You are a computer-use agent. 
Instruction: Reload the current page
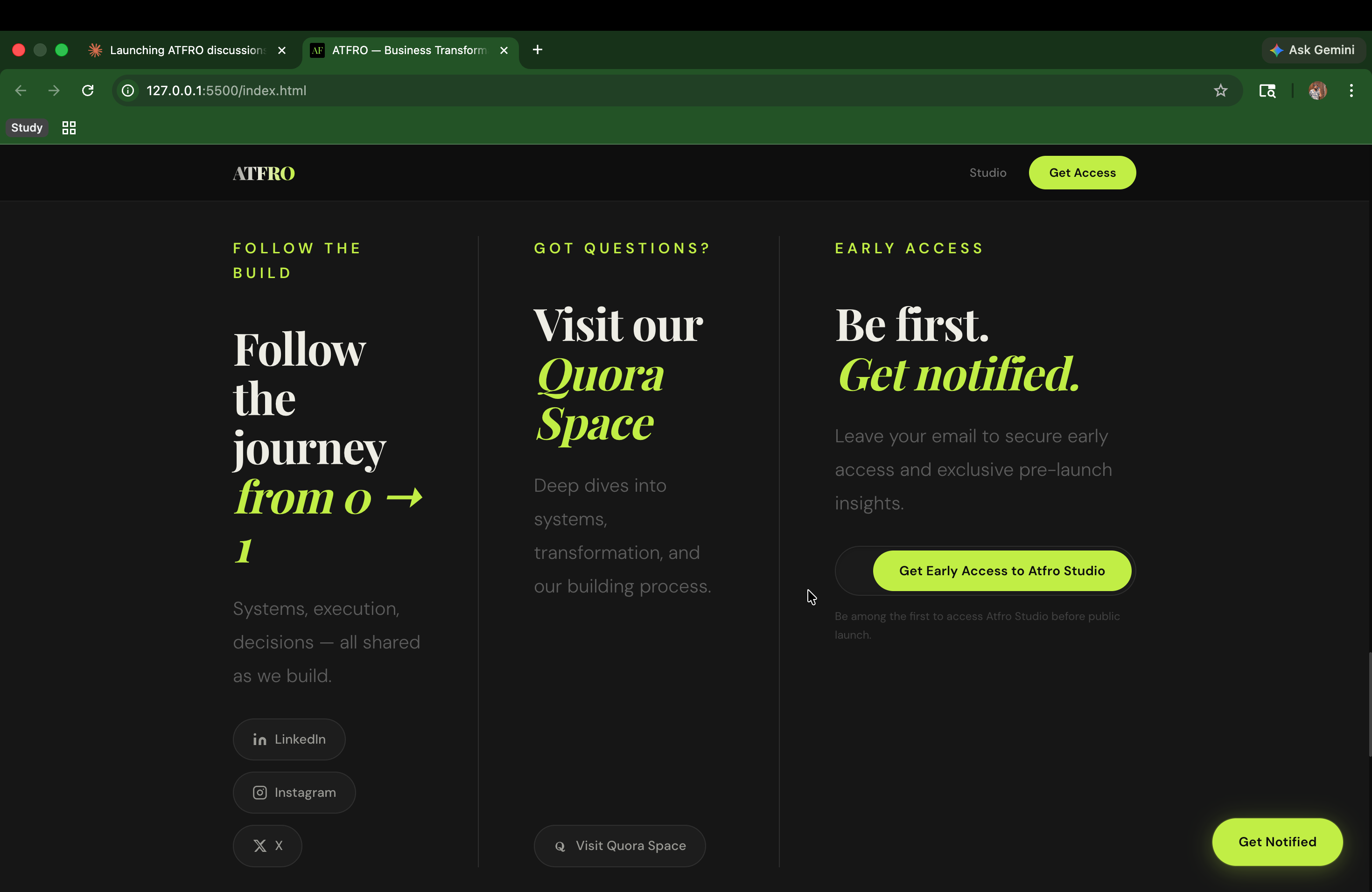point(88,91)
